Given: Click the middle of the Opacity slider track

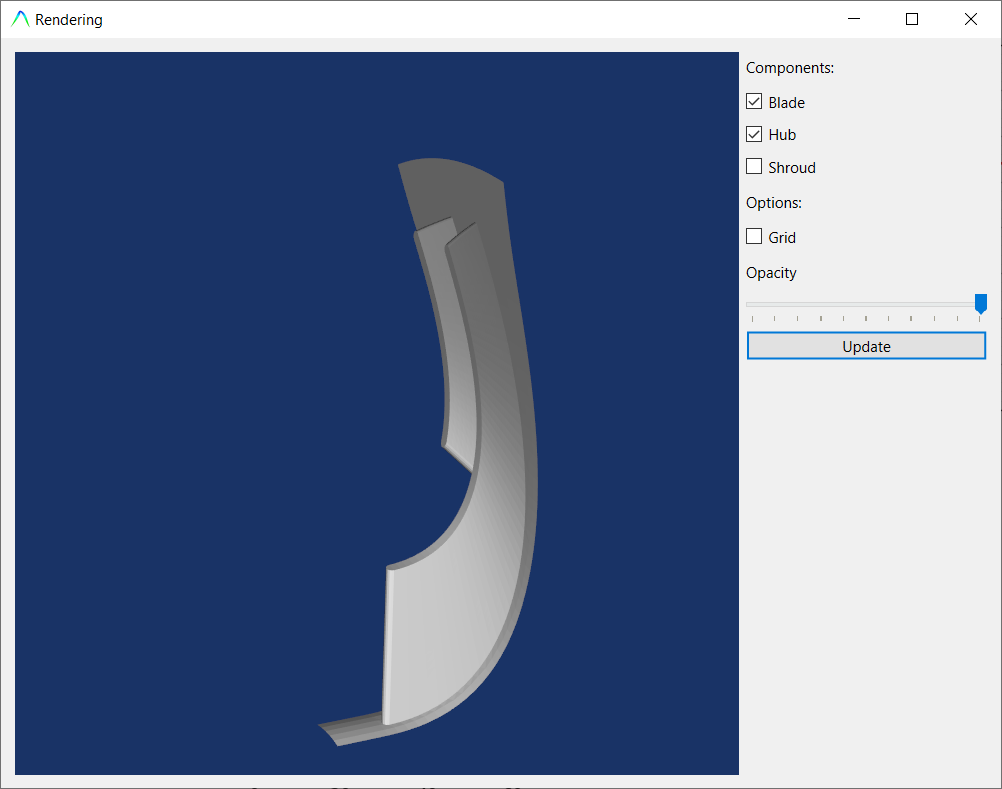Looking at the screenshot, I should [x=866, y=304].
